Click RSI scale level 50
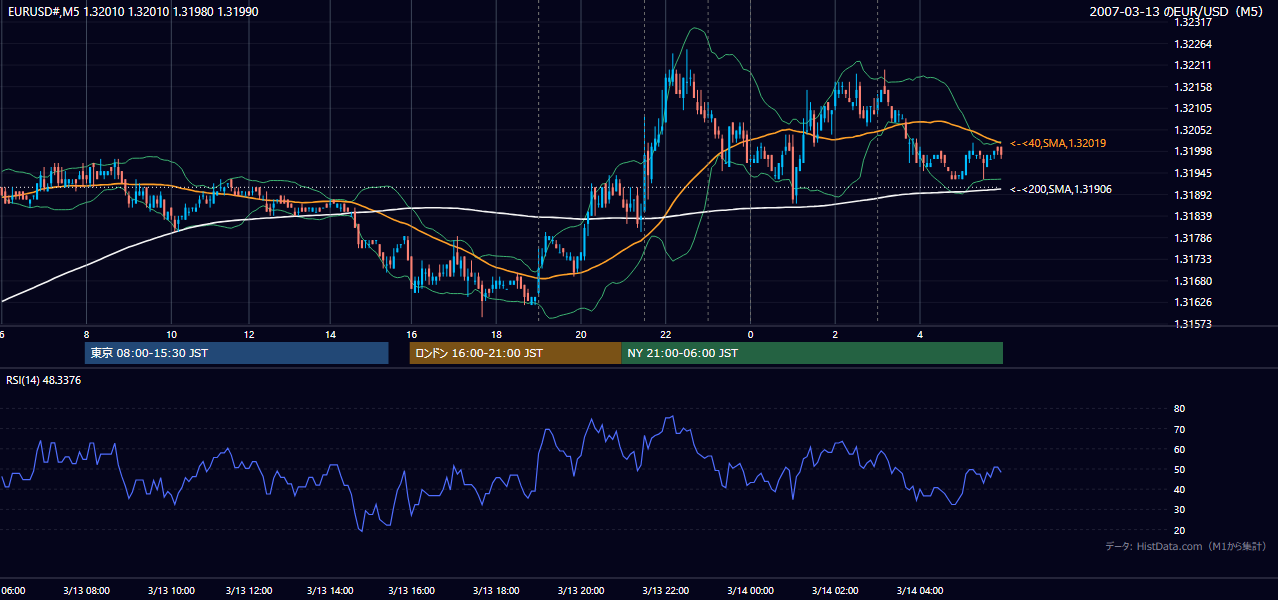1278x600 pixels. 1180,469
